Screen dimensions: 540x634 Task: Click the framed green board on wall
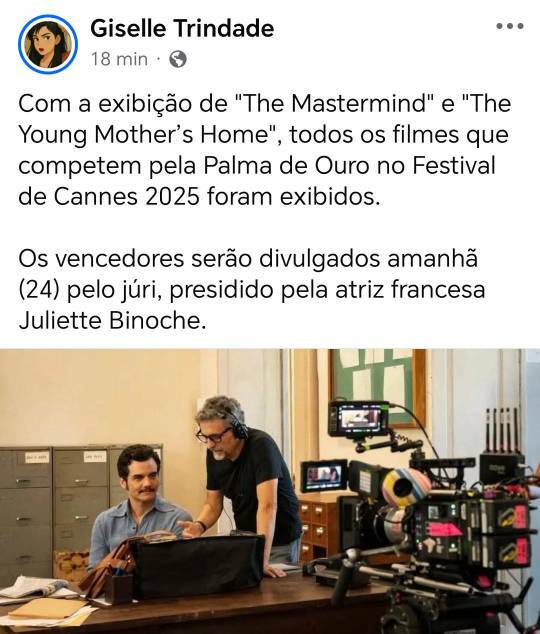378,387
